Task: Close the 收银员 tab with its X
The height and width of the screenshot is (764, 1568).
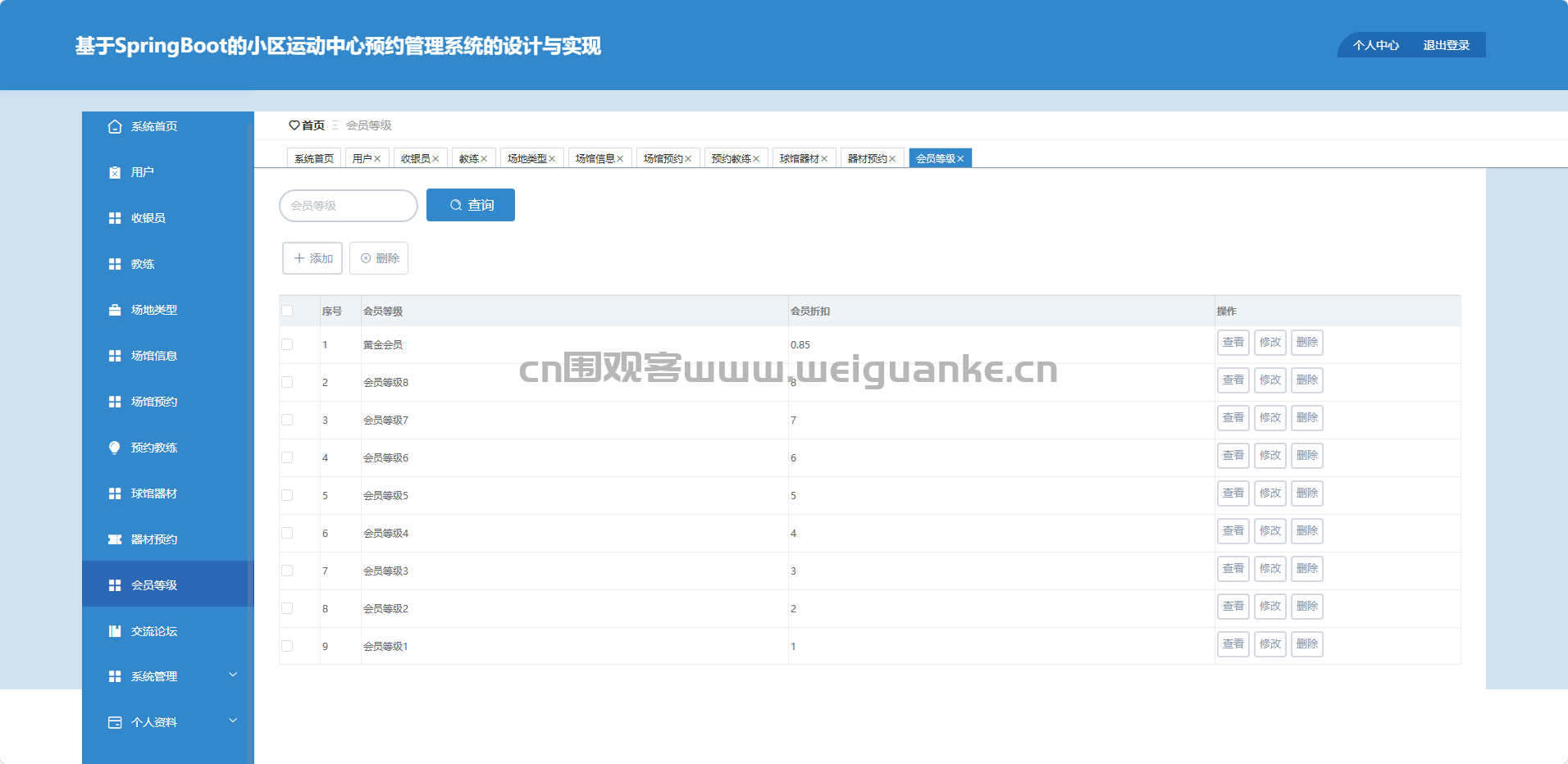Action: coord(435,159)
